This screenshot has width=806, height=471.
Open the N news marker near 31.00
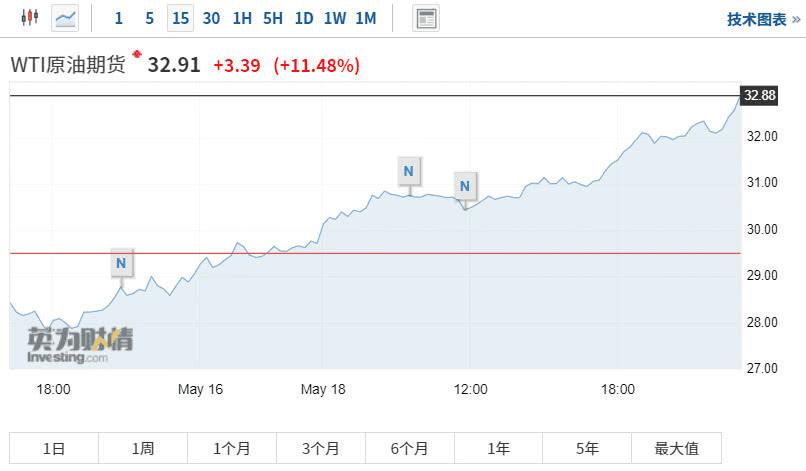click(x=408, y=171)
